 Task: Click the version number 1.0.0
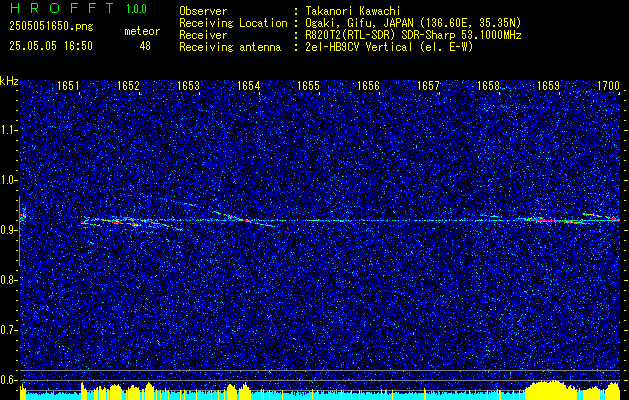point(136,9)
